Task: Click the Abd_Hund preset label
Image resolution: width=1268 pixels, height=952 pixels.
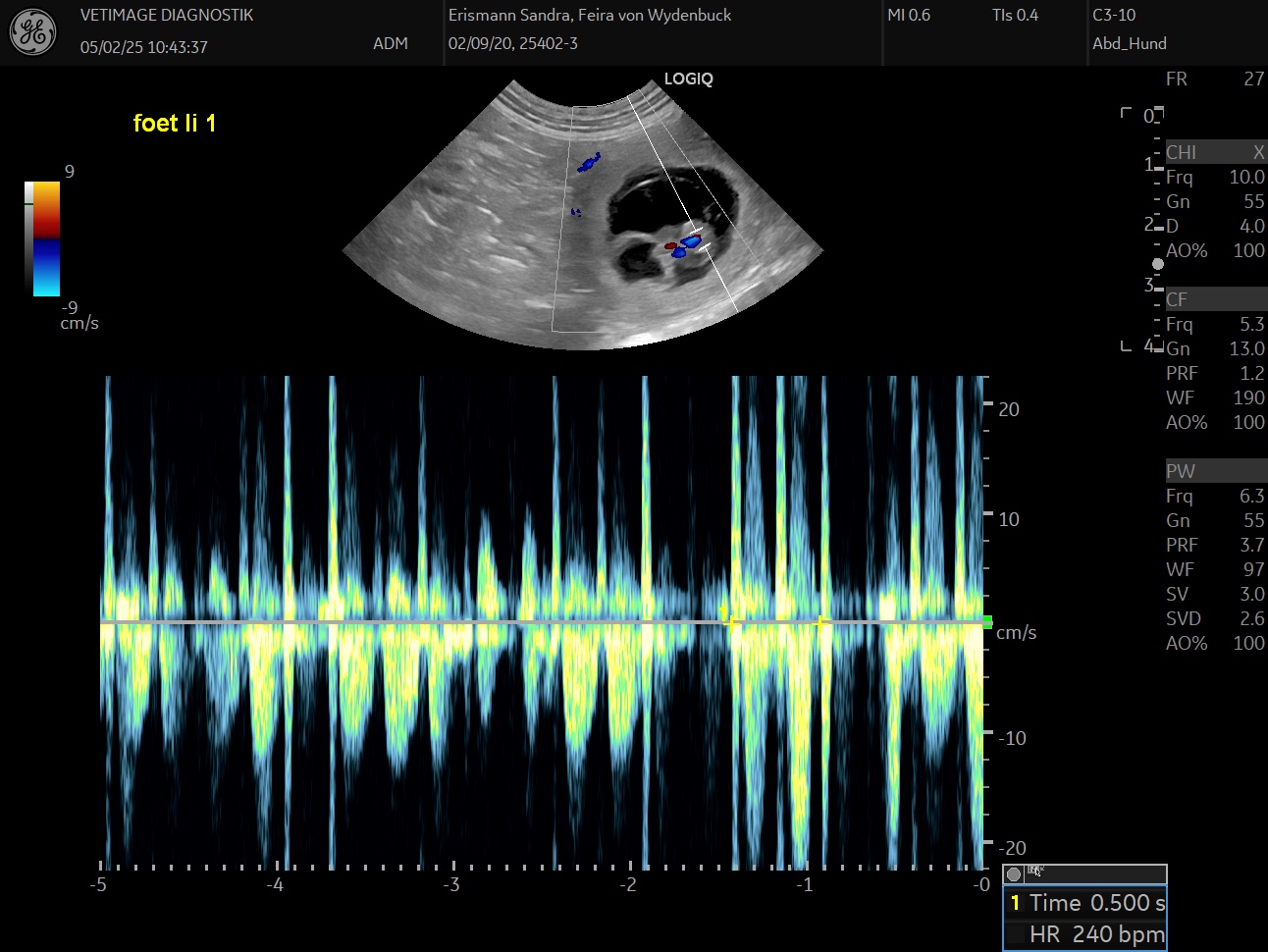Action: (1130, 43)
